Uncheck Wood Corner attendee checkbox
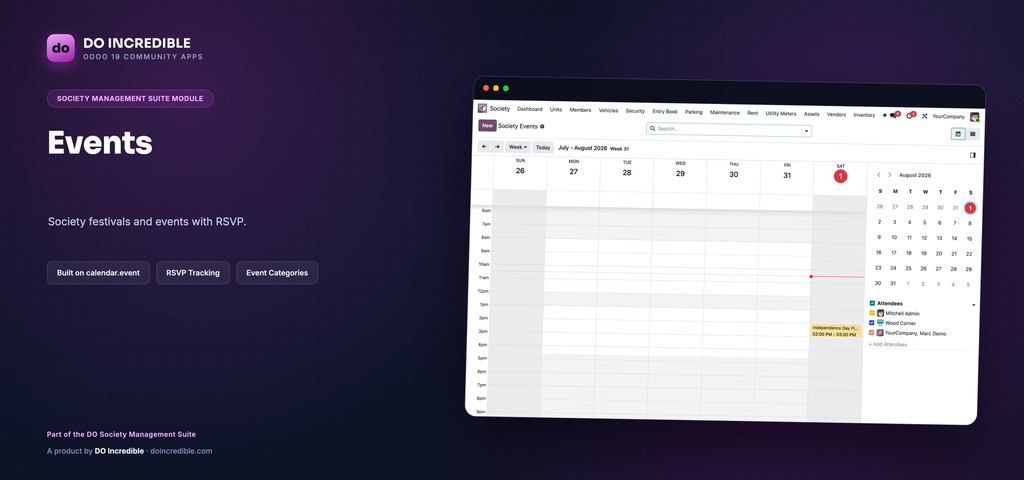Viewport: 1024px width, 480px height. (x=872, y=323)
